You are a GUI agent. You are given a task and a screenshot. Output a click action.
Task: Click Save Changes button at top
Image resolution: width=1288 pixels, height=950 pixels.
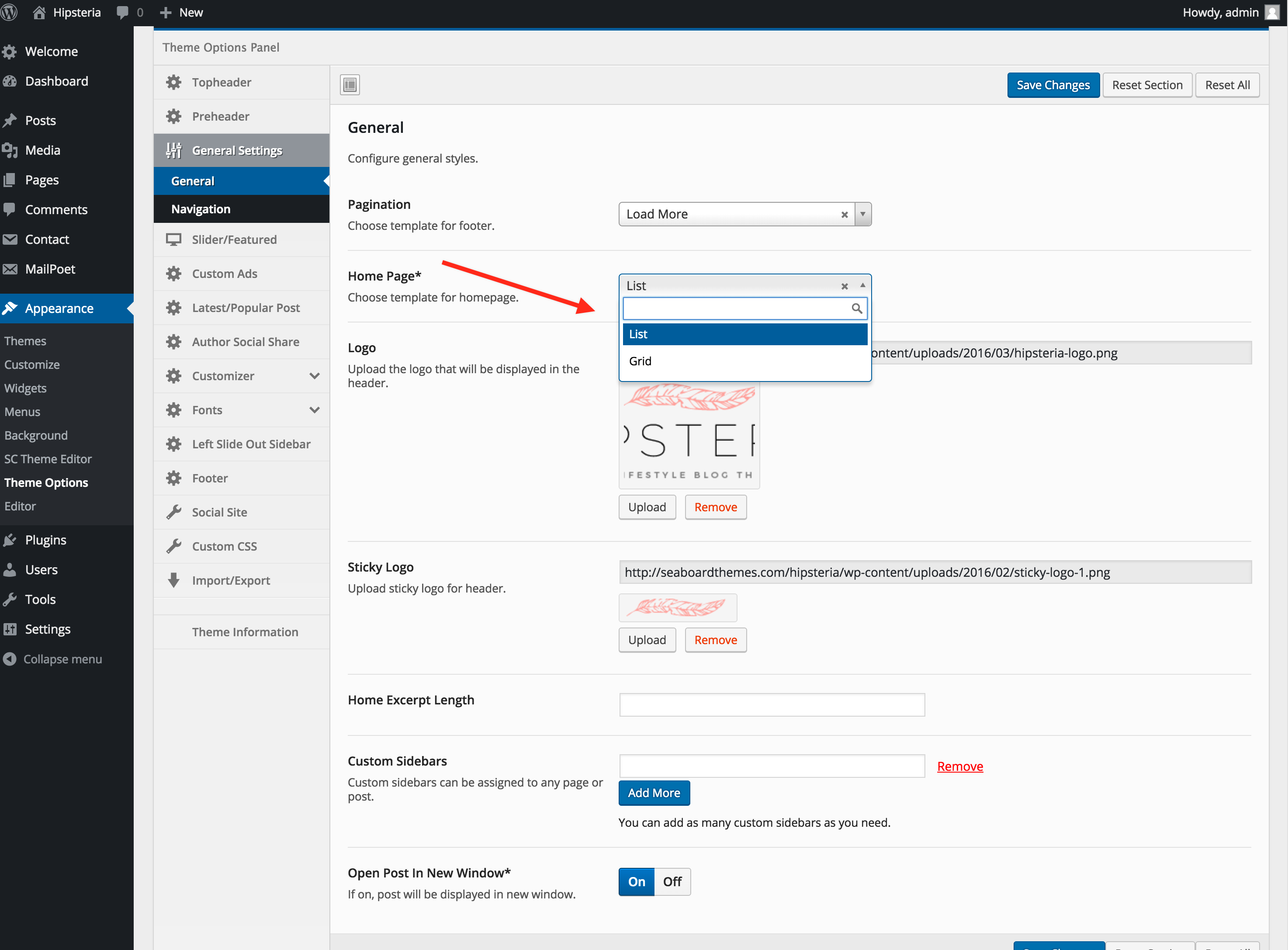pos(1053,84)
